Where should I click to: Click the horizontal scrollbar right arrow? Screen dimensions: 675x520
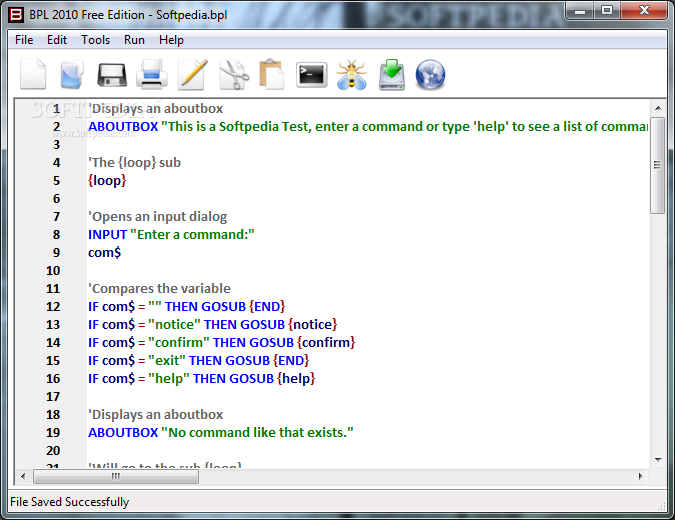(641, 477)
